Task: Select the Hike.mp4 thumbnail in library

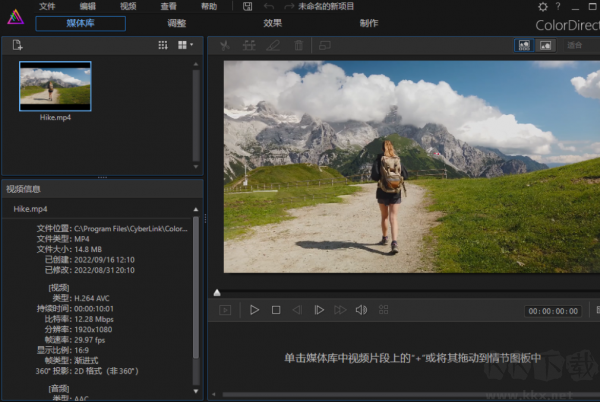Action: [x=55, y=86]
